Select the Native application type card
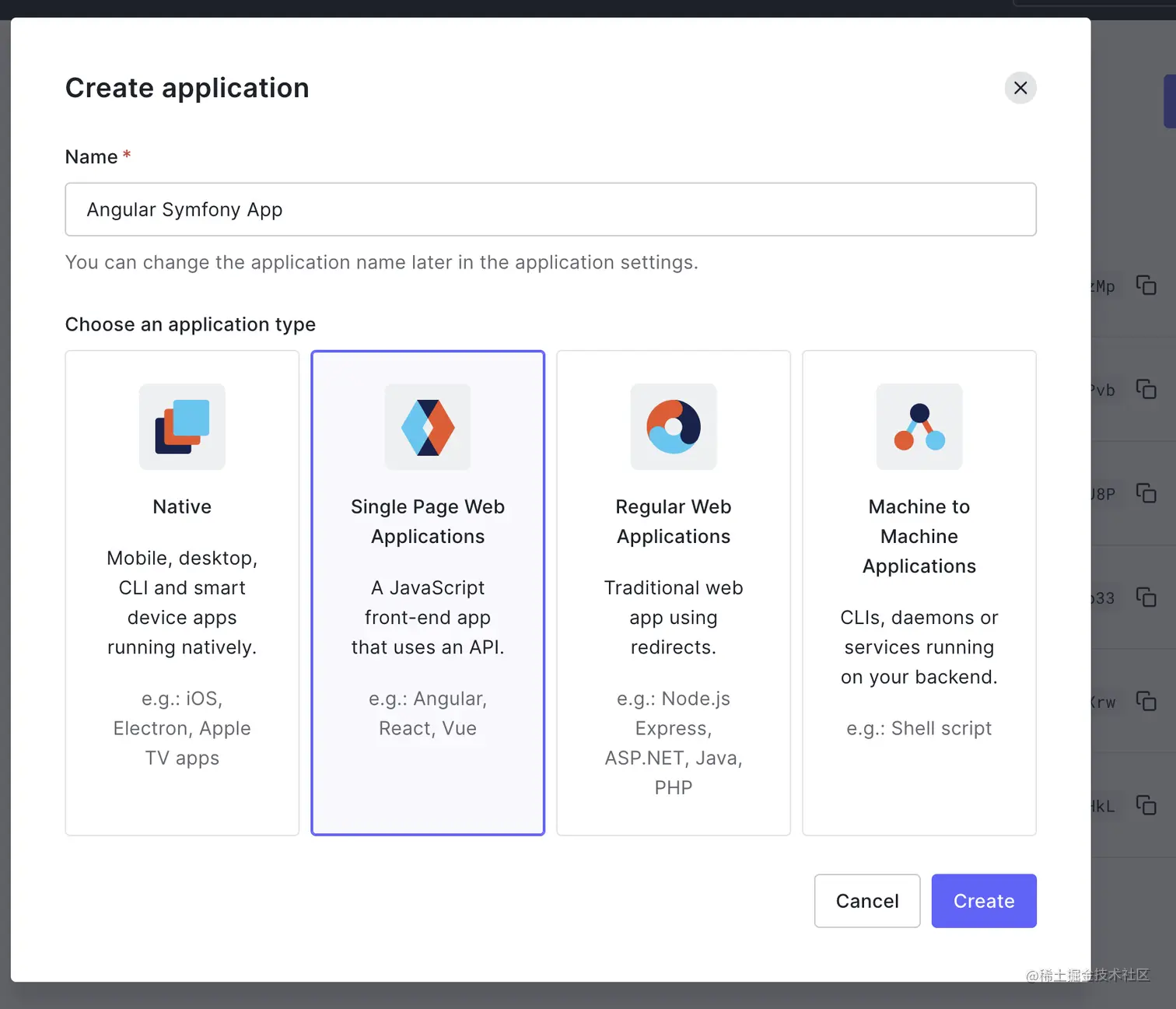The width and height of the screenshot is (1176, 1009). [181, 593]
